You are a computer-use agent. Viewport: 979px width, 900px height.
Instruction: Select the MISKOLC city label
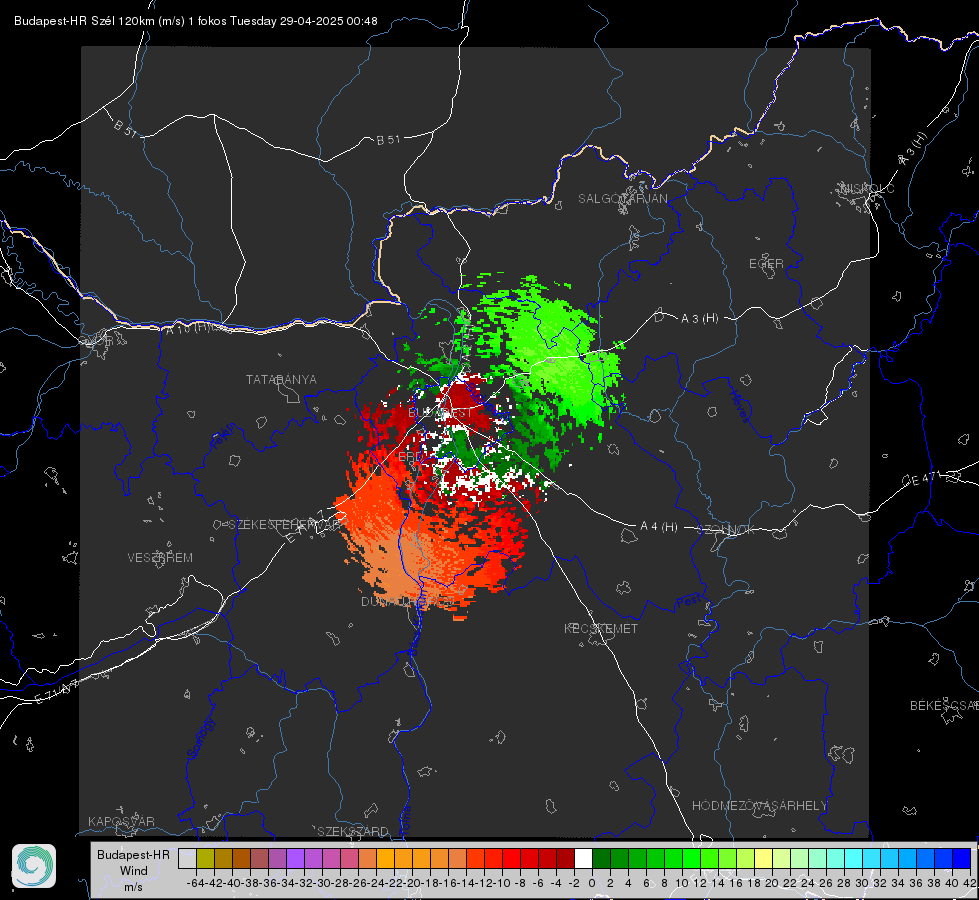[867, 188]
